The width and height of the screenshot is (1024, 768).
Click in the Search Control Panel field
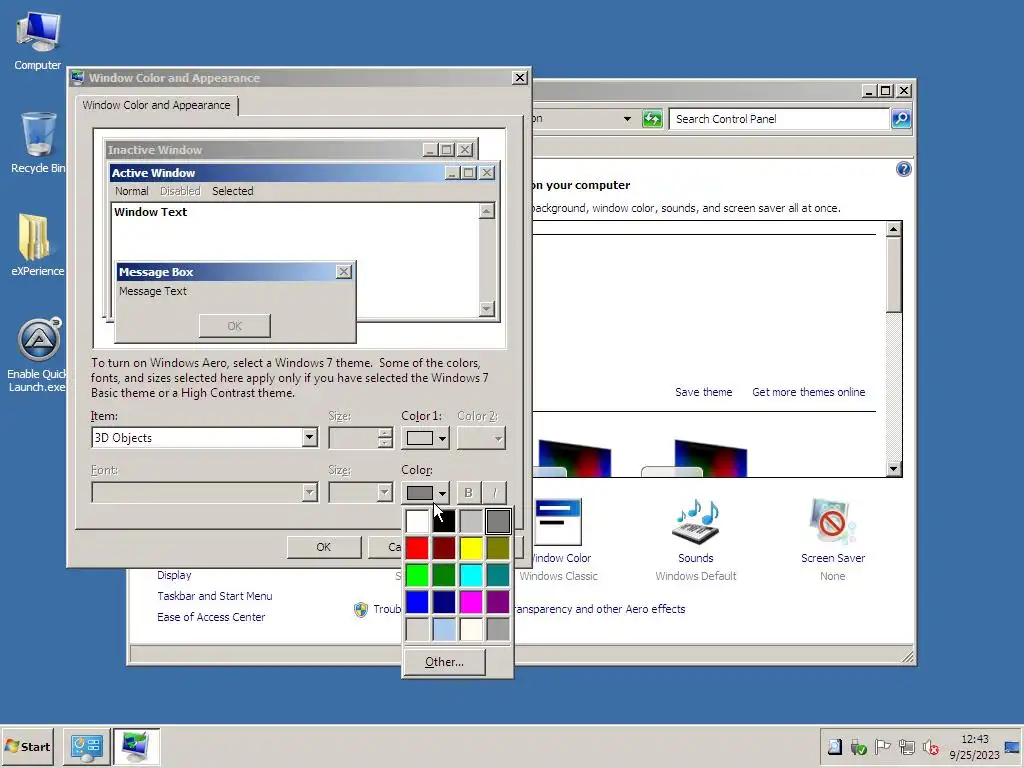778,119
